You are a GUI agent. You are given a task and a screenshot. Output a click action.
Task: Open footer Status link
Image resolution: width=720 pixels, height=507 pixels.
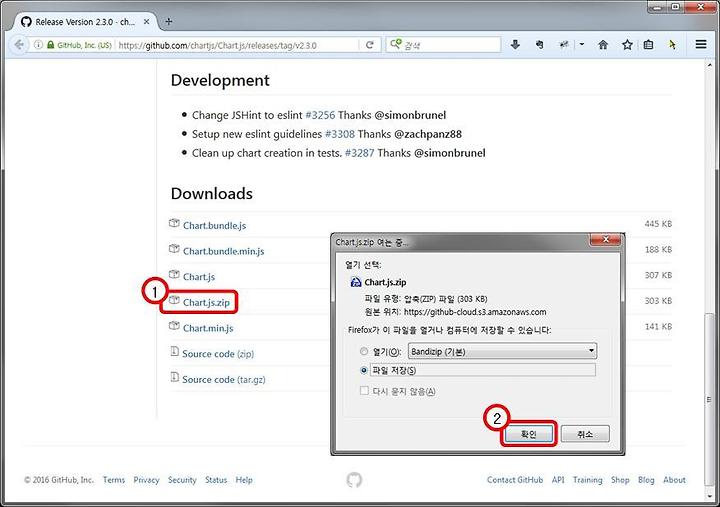216,480
